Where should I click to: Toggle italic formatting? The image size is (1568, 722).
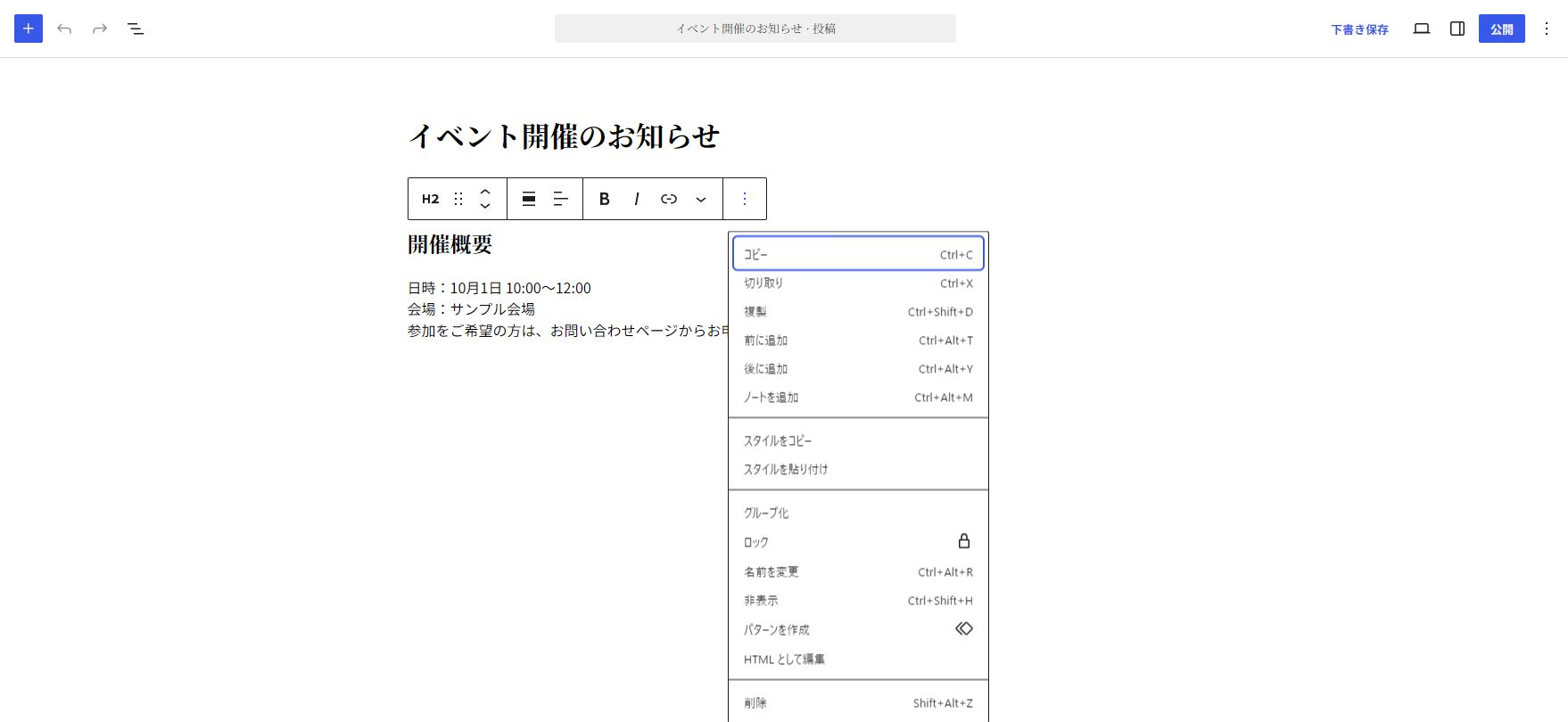(637, 199)
